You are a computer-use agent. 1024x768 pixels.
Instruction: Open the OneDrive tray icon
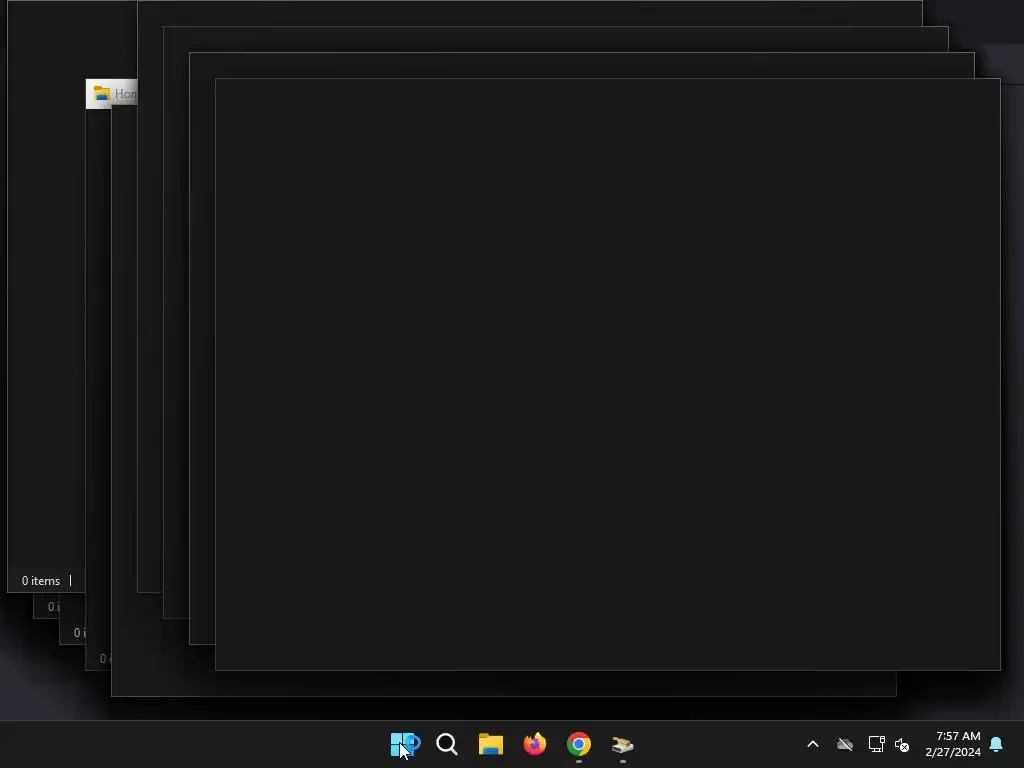845,744
